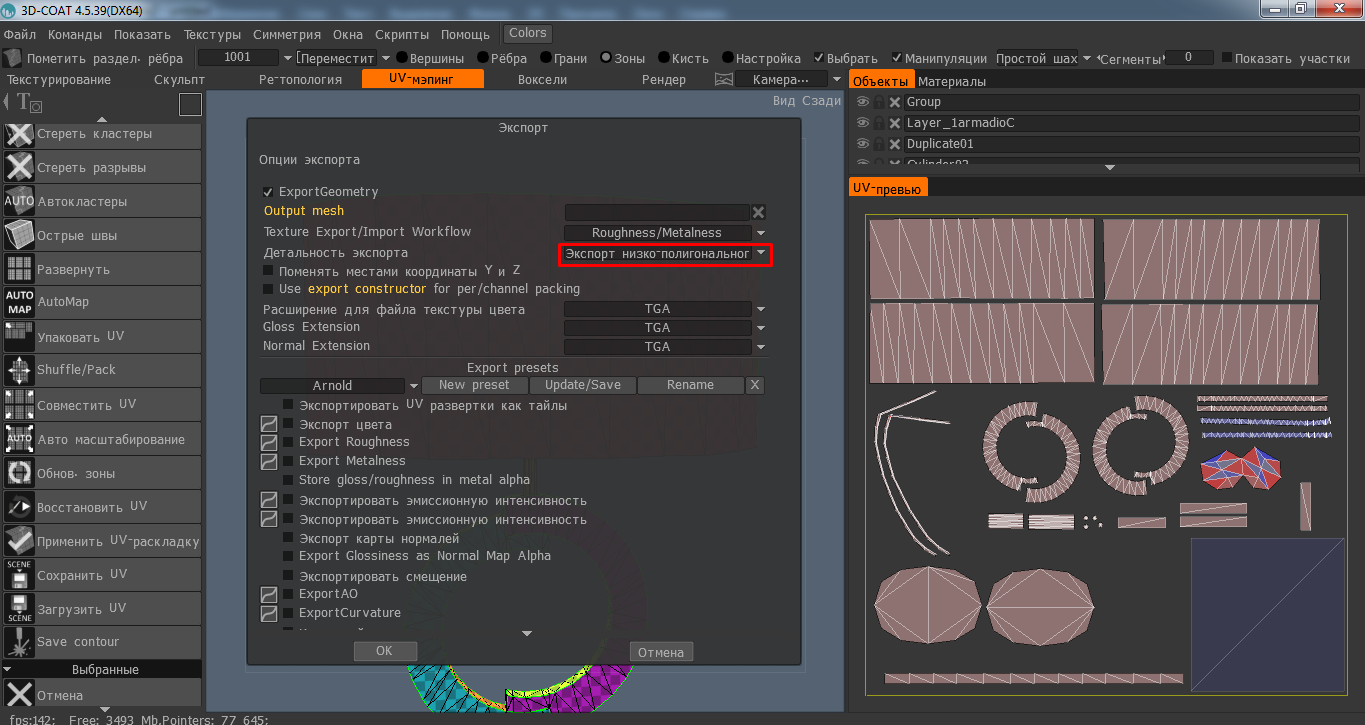
Task: Click the Сегменты value field
Action: coord(1189,58)
